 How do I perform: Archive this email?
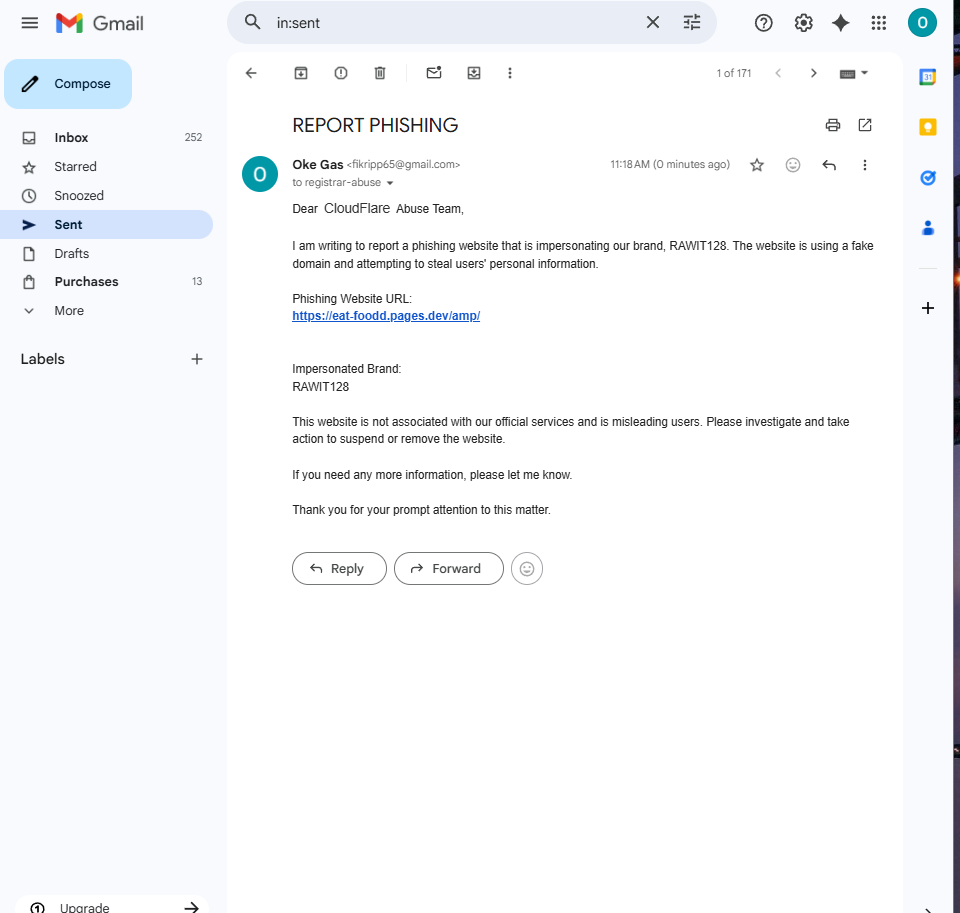(x=301, y=73)
